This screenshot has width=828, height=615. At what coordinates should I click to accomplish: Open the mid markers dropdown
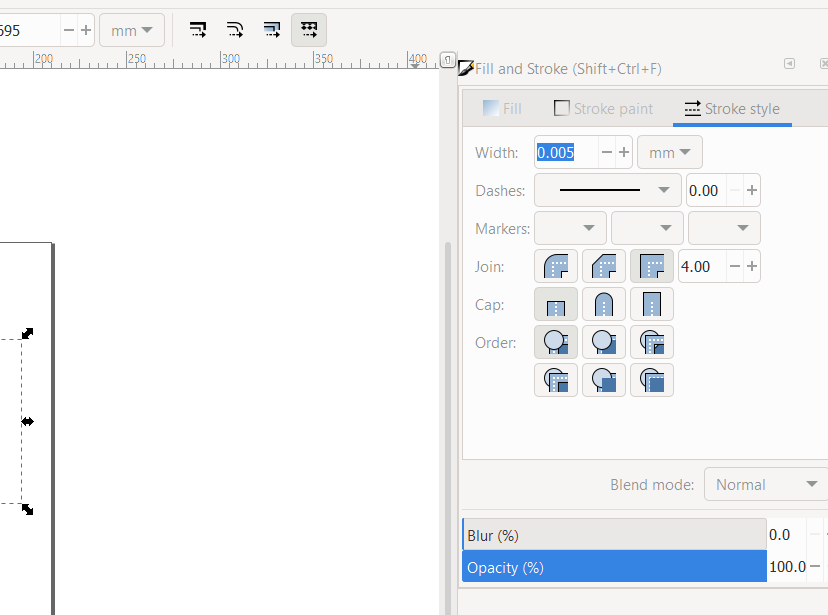click(647, 228)
